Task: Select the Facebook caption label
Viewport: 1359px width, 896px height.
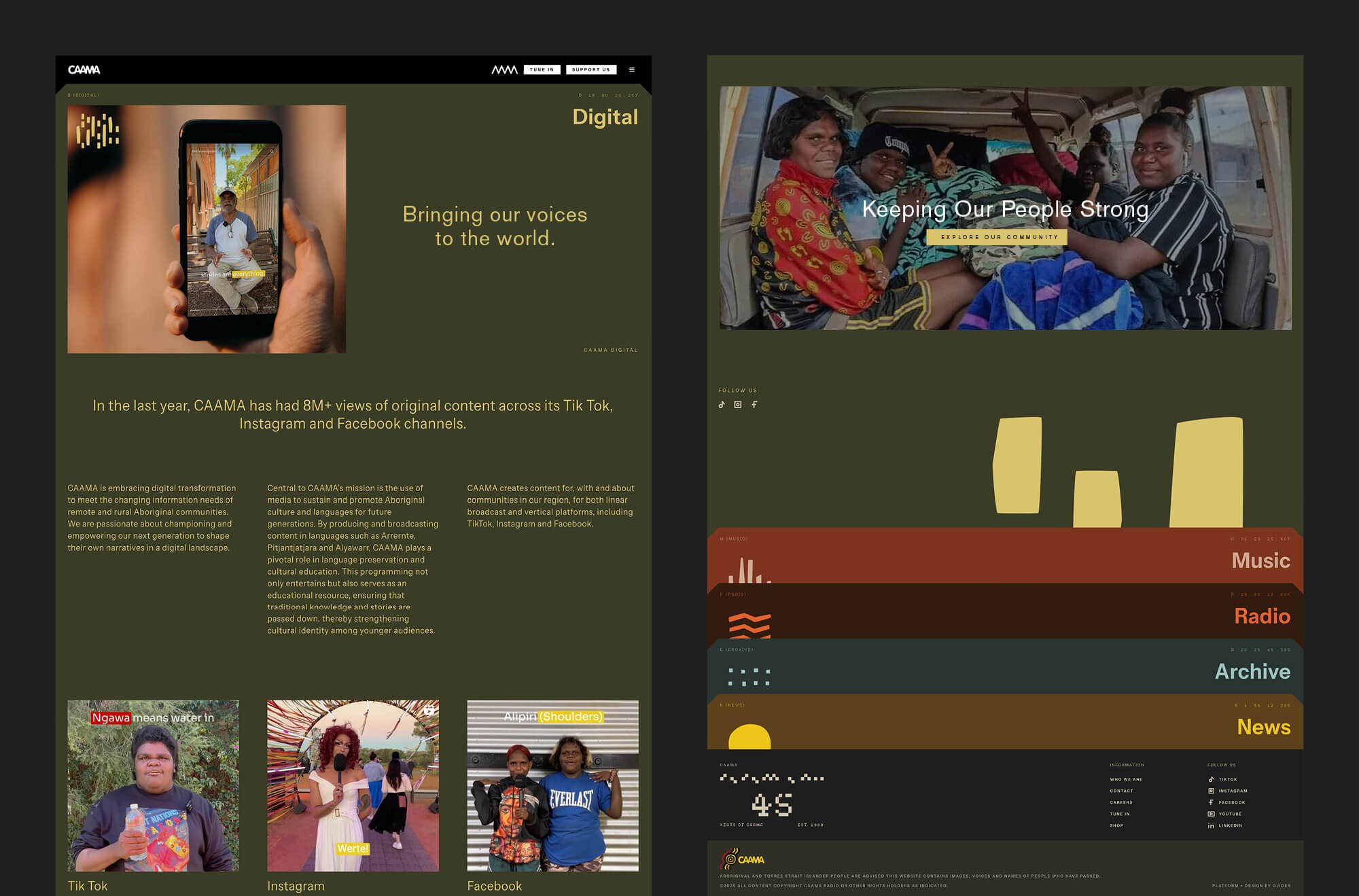Action: pos(494,886)
